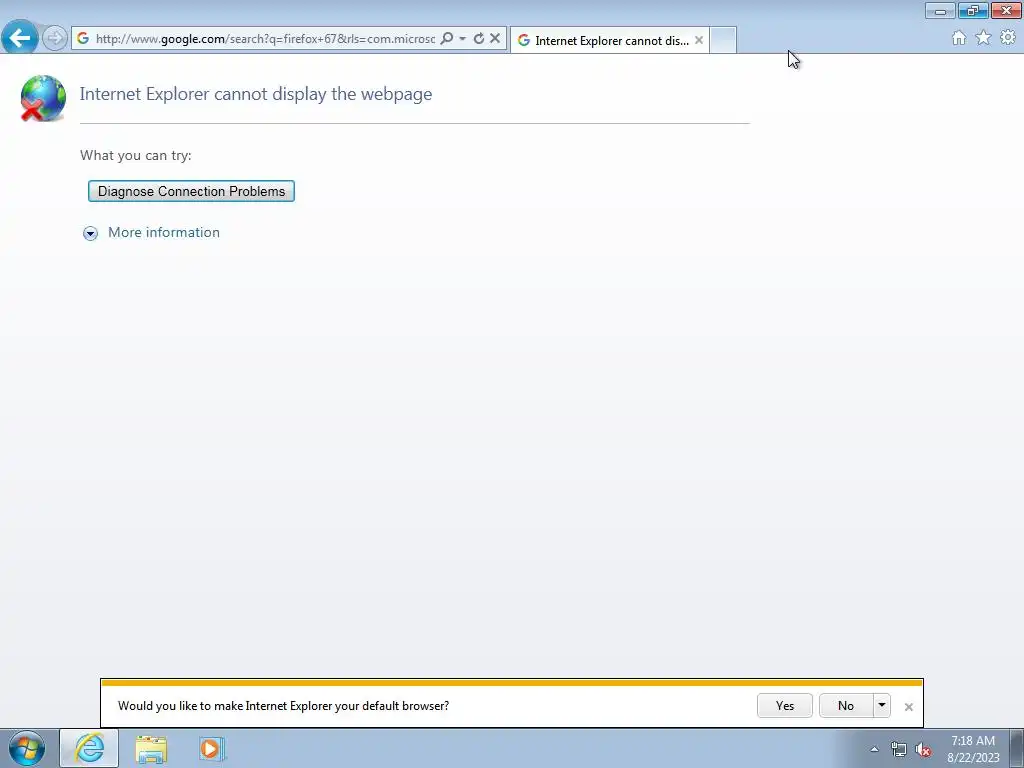Click the magnifier search icon in address bar

[447, 39]
